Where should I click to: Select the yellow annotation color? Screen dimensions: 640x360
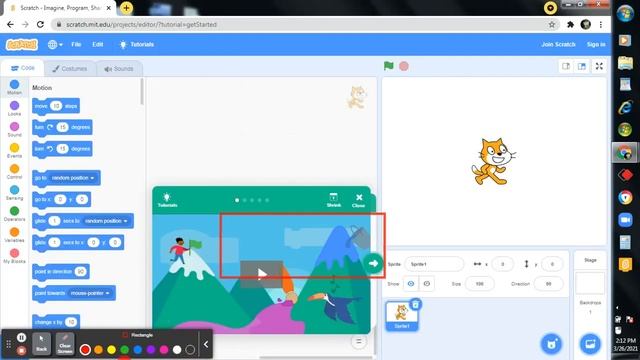(111, 349)
